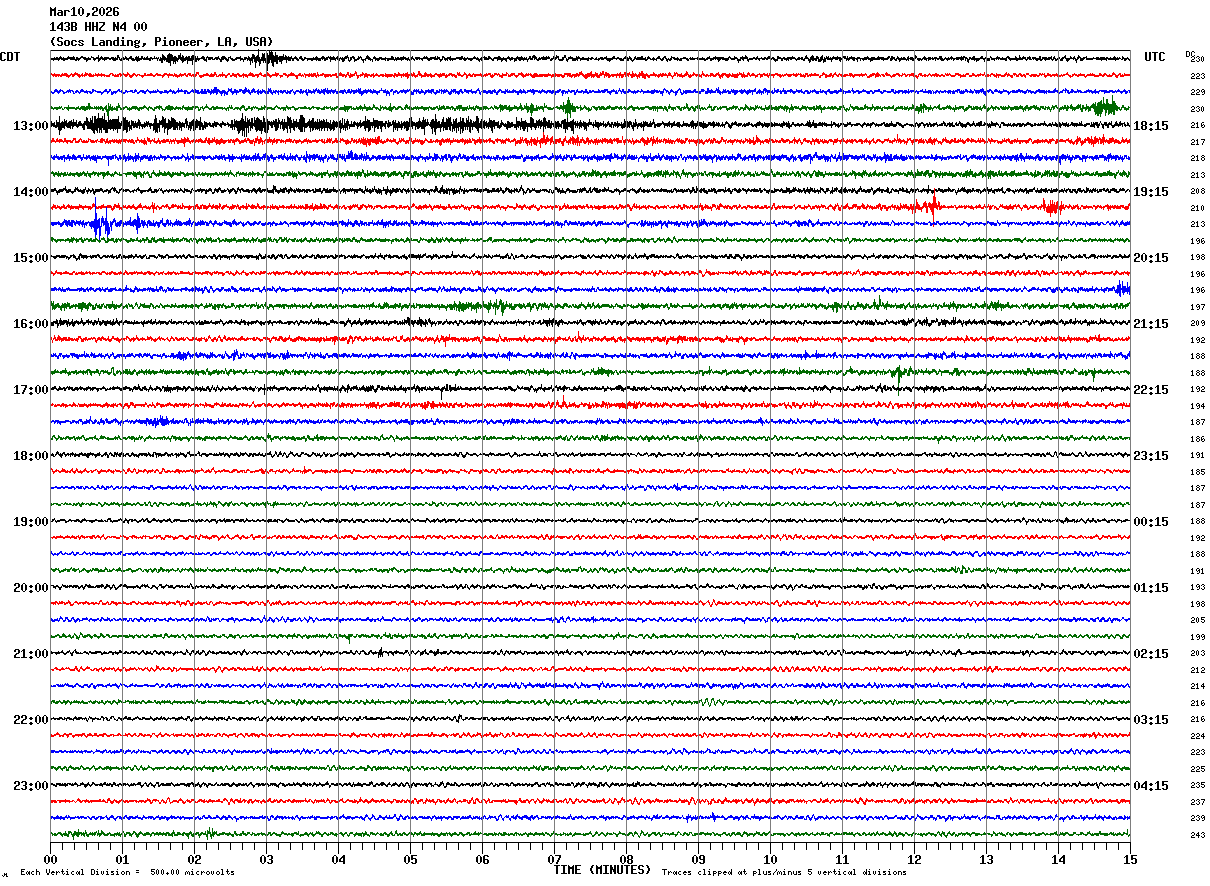Click minute tick '07' on the bottom axis
The width and height of the screenshot is (1210, 886).
pyautogui.click(x=554, y=859)
